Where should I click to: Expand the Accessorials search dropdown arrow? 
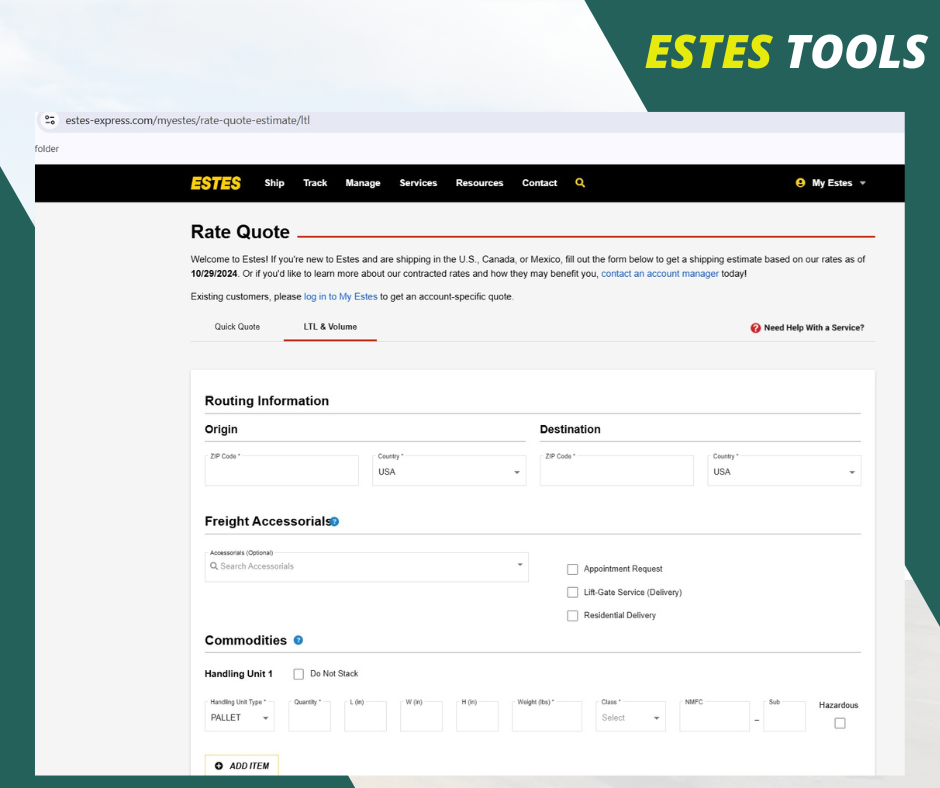click(520, 565)
